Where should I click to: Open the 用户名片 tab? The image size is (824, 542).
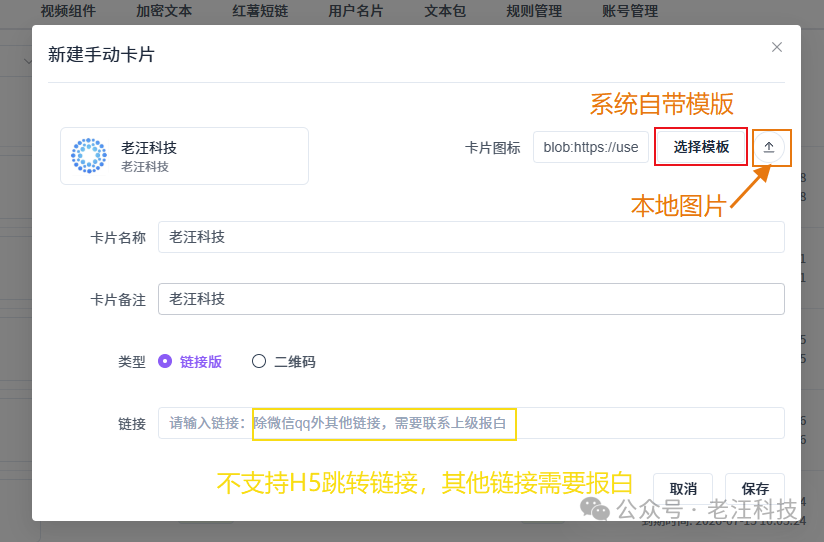pos(356,11)
